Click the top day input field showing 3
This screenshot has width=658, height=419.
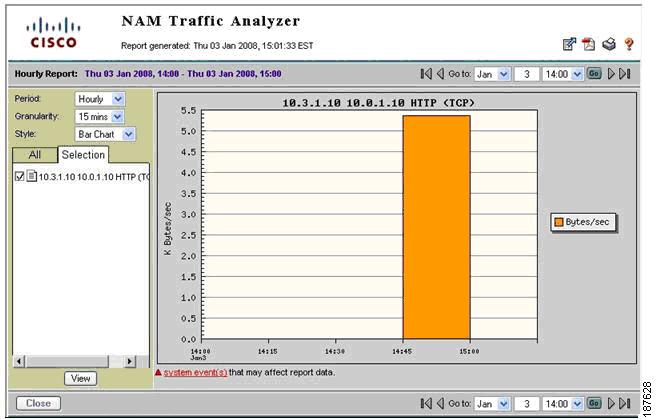coord(526,74)
